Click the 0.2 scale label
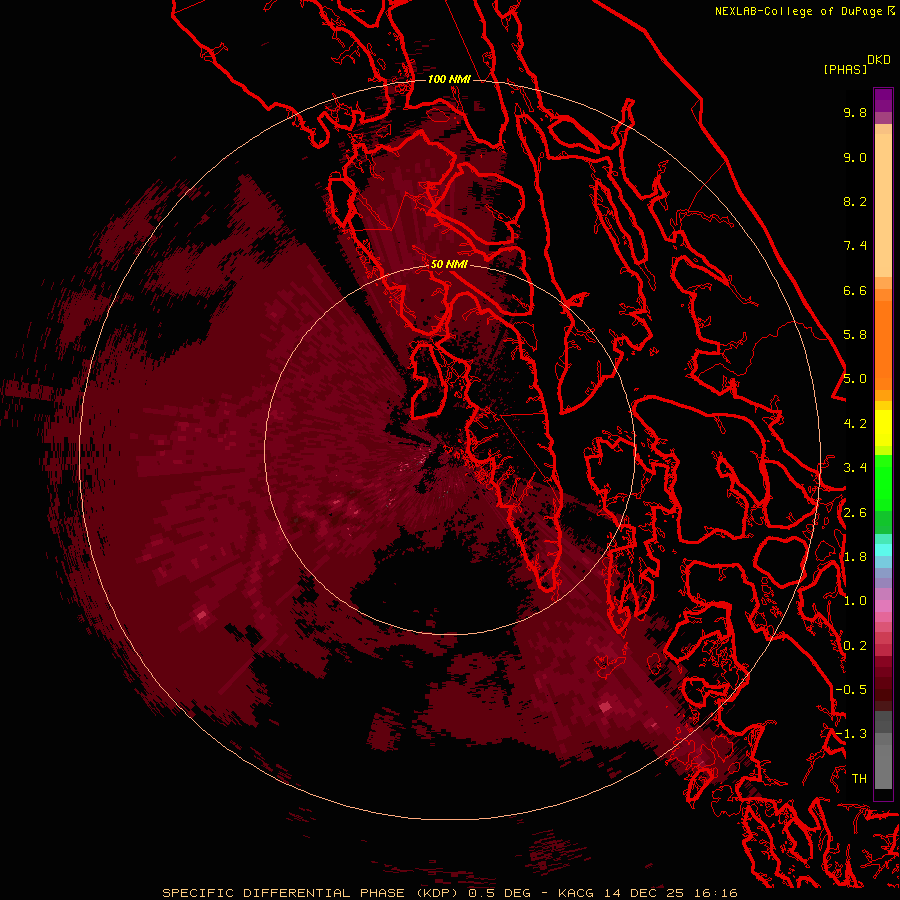900x900 pixels. coord(855,646)
